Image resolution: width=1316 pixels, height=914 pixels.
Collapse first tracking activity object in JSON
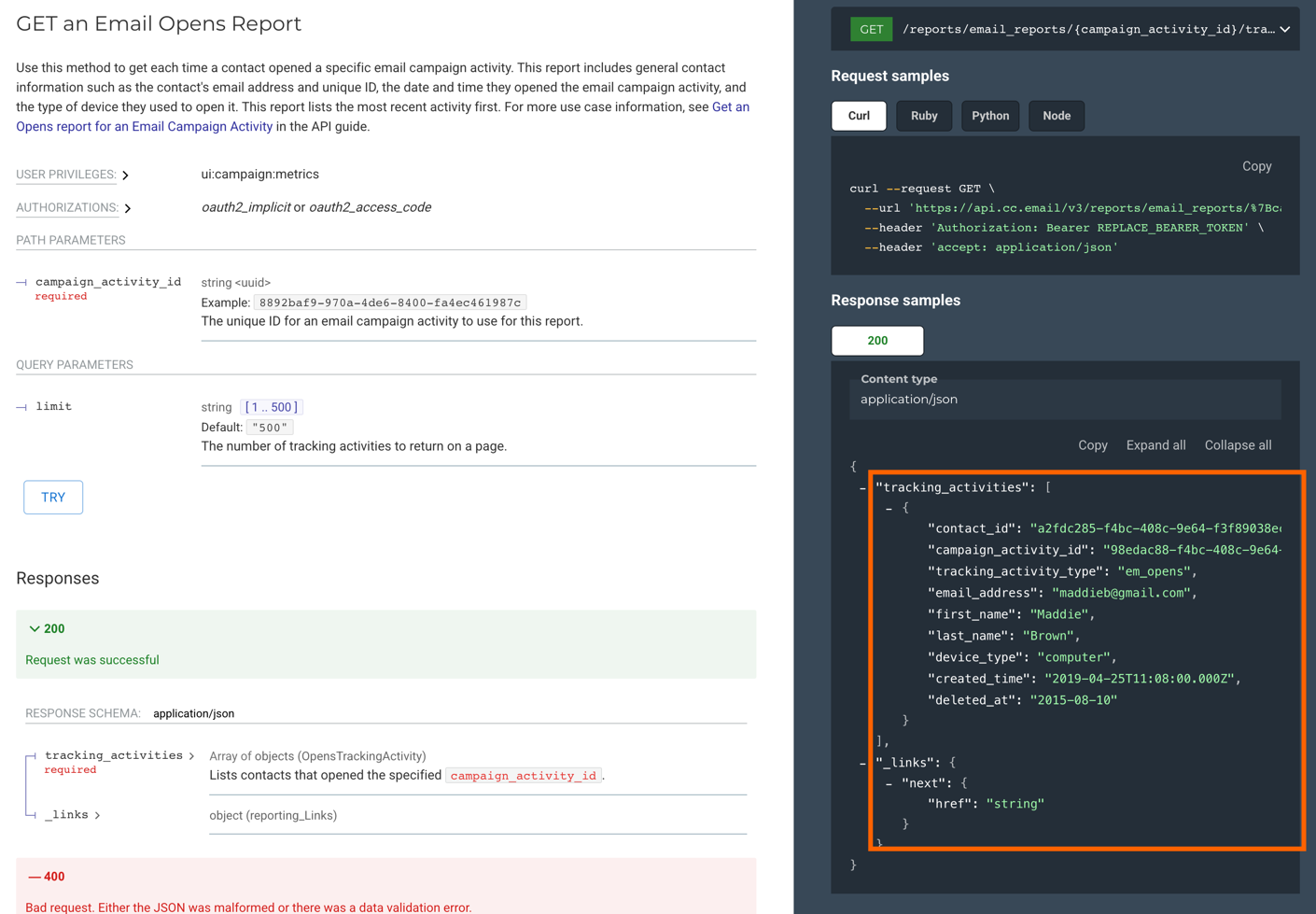click(x=889, y=509)
